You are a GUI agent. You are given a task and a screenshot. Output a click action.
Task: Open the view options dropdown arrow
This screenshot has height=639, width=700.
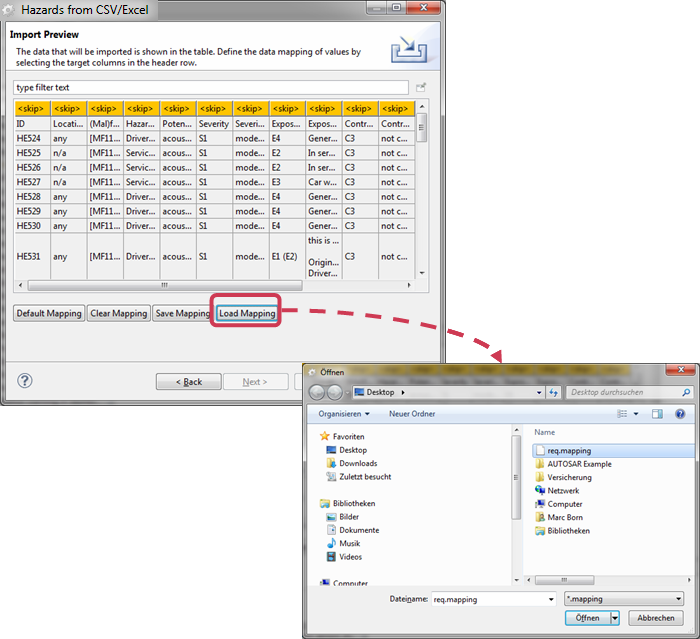tap(636, 414)
